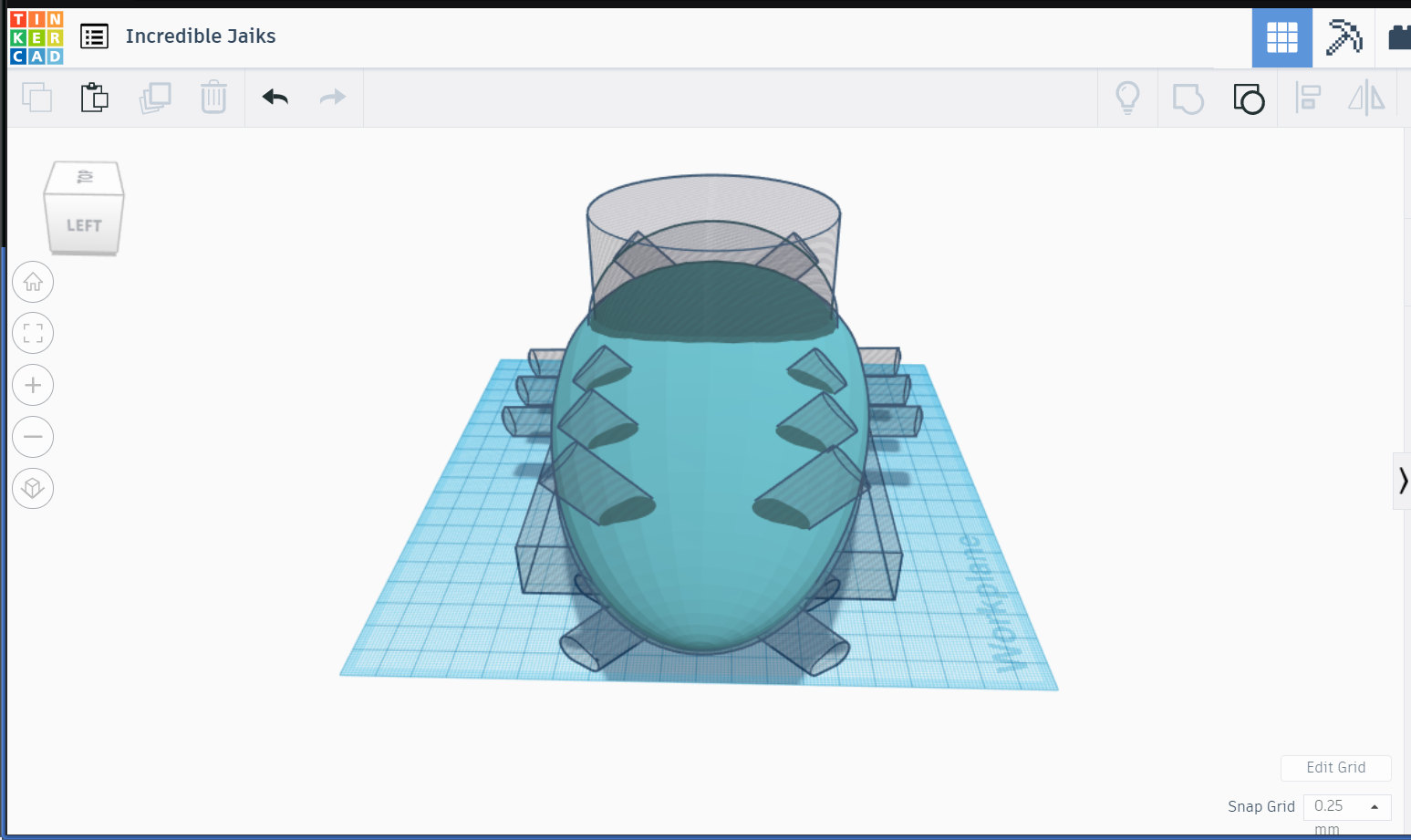Zoom in with the plus button
The image size is (1411, 840).
click(33, 385)
